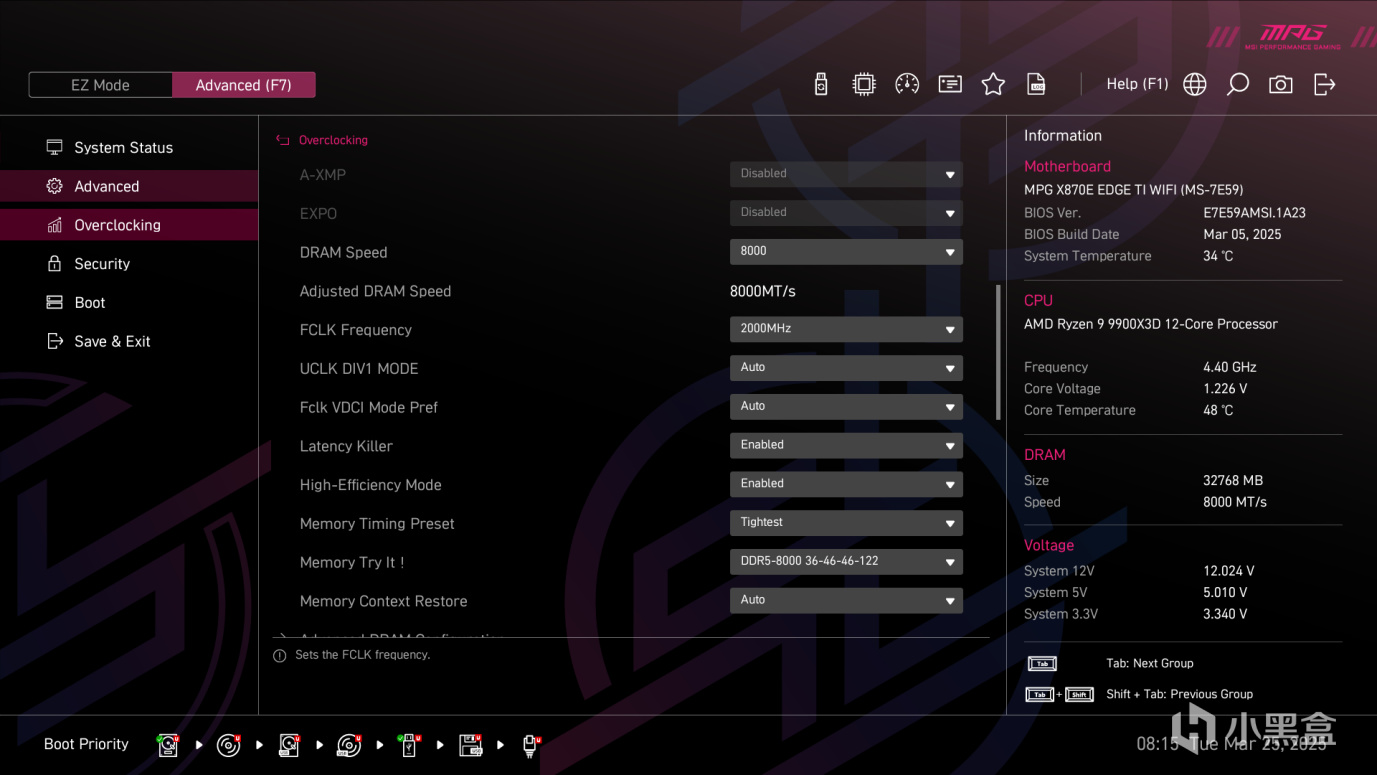Click the System 3.3V value 3.340 V
1377x775 pixels.
[1225, 615]
